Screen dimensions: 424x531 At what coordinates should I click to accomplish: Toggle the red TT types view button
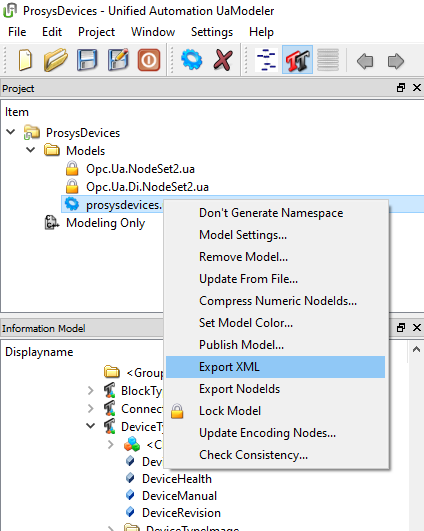coord(297,60)
